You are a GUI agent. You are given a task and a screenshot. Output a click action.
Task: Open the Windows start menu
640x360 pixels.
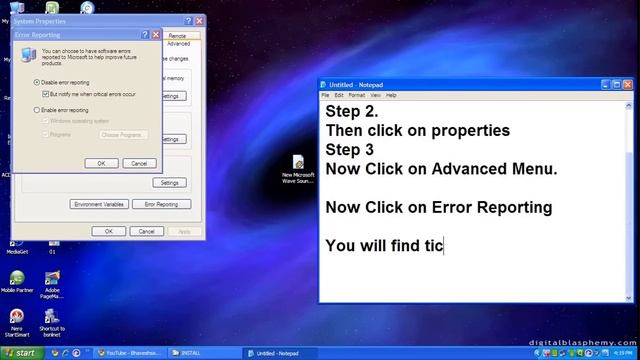coord(22,353)
